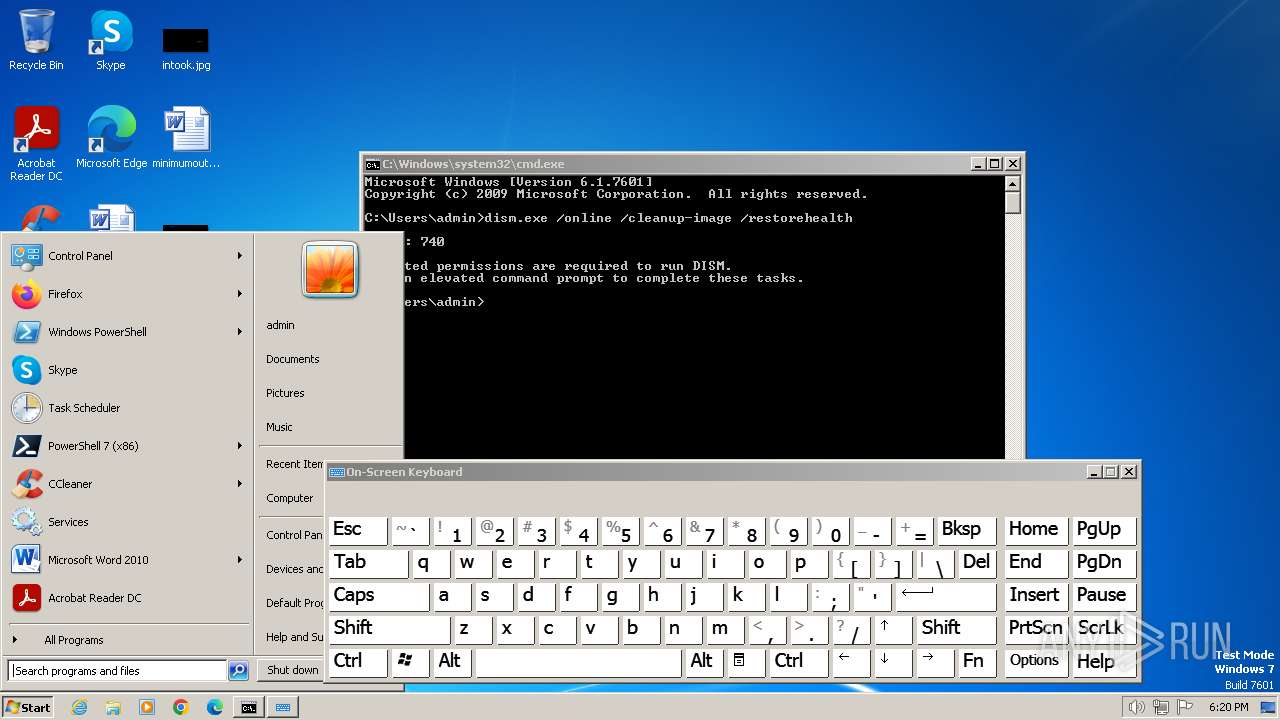Expand CCleaner jump list arrow
This screenshot has height=720, width=1280.
tap(240, 484)
